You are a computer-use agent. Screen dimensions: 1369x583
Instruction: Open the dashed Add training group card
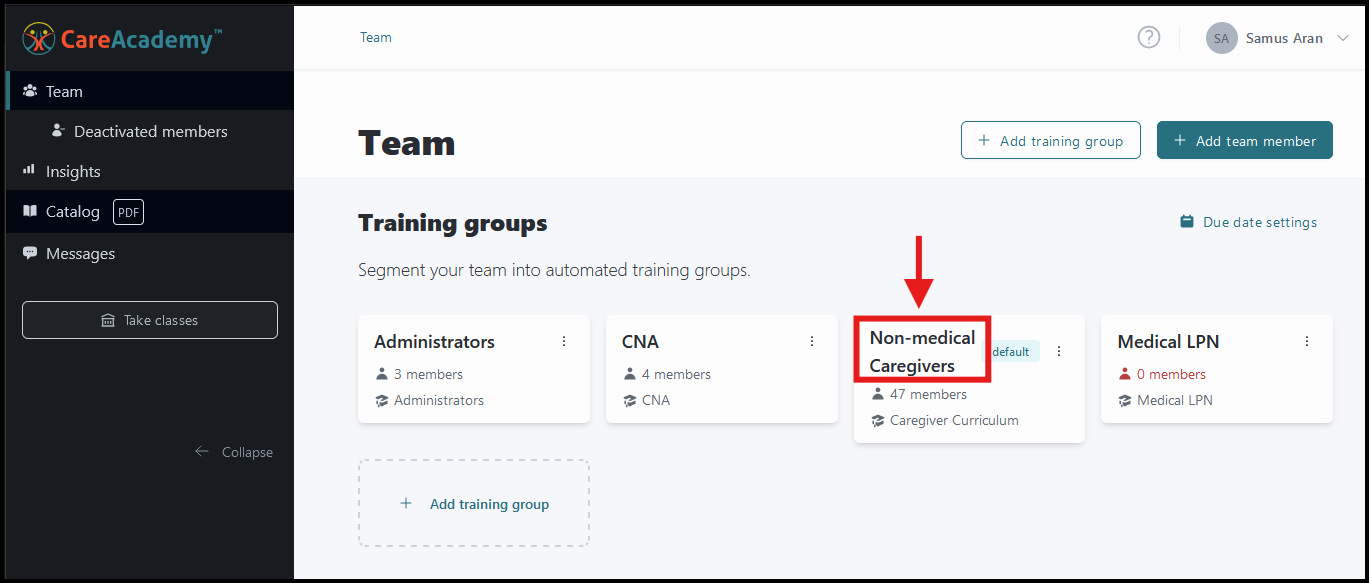point(473,503)
